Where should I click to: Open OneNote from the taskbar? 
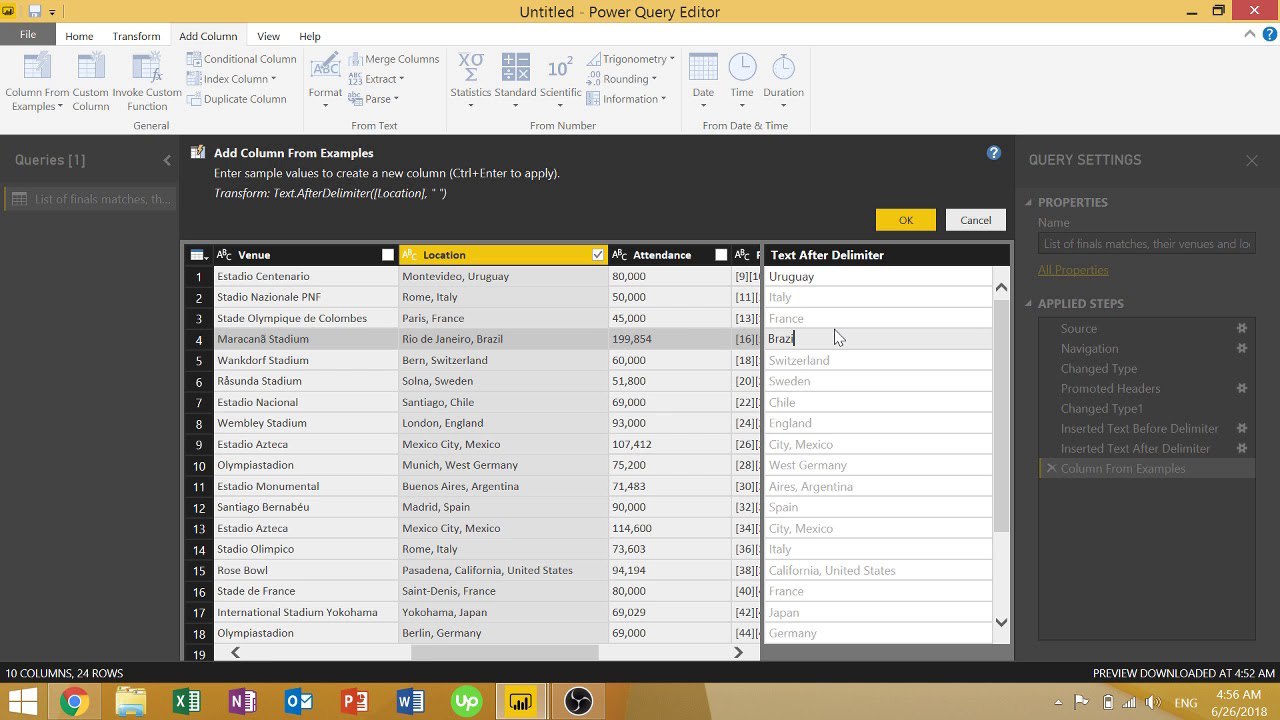point(242,702)
